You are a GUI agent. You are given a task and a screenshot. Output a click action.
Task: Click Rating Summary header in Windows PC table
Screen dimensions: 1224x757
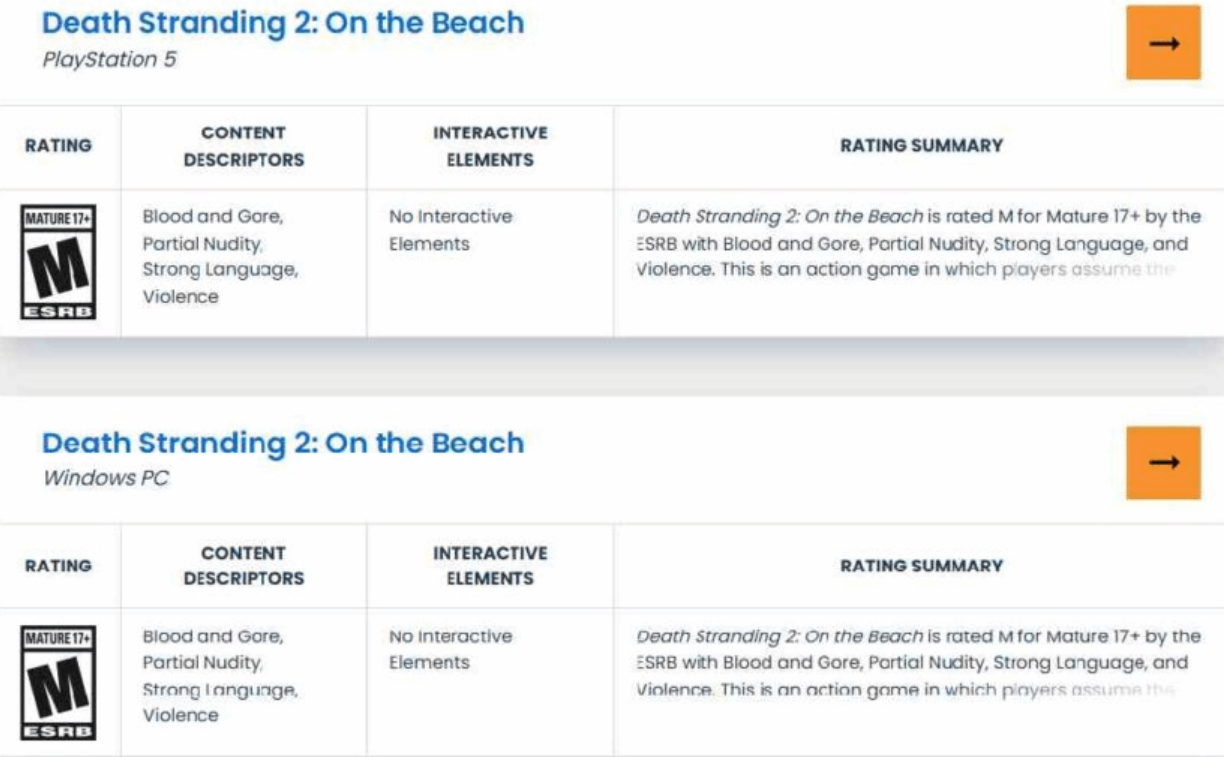[x=921, y=566]
